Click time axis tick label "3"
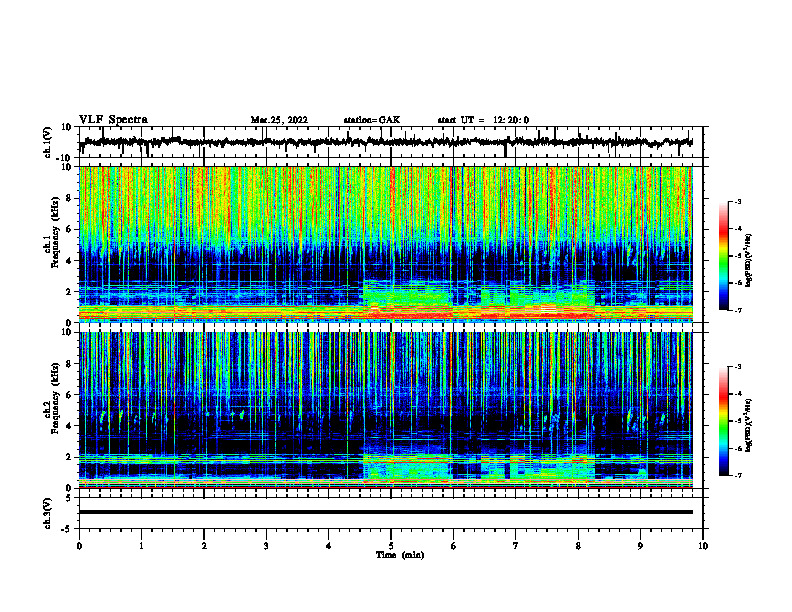Viewport: 792px width, 612px height. [x=266, y=546]
